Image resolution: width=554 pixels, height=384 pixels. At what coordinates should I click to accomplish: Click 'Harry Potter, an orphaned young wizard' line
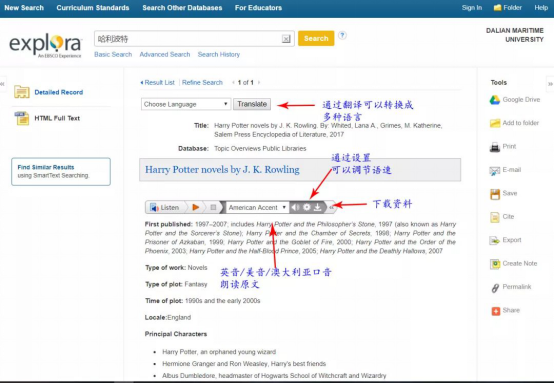click(x=219, y=352)
